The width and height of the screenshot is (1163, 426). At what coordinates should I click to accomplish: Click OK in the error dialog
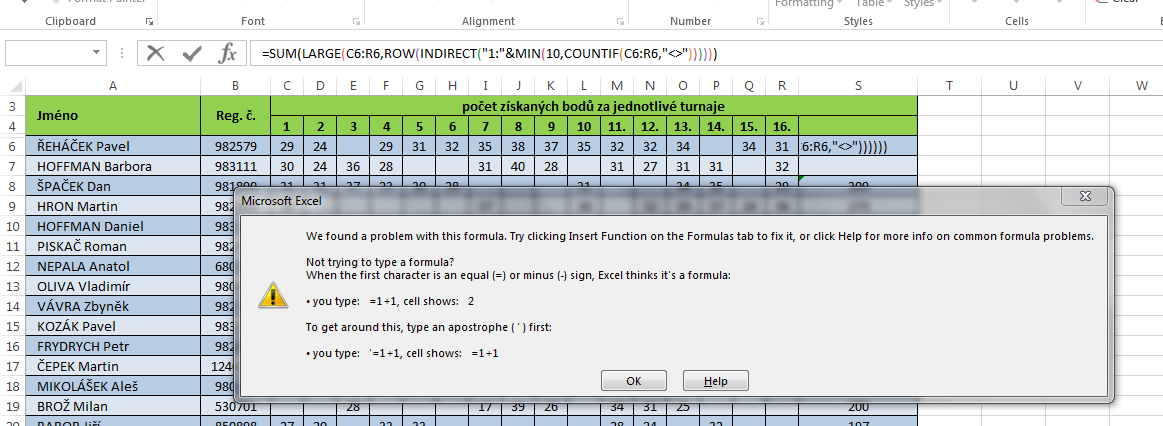(633, 381)
